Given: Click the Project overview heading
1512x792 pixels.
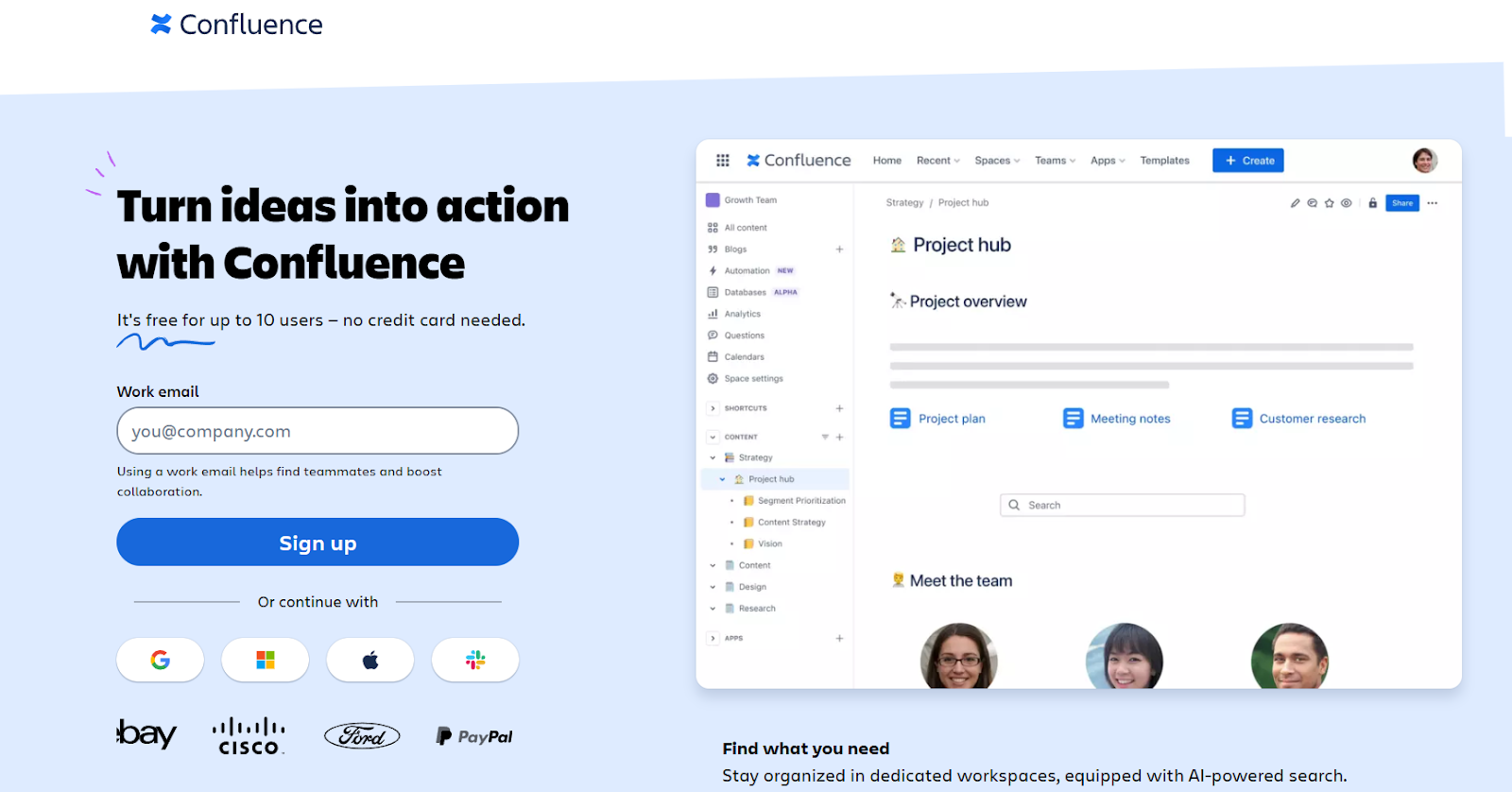Looking at the screenshot, I should (958, 301).
